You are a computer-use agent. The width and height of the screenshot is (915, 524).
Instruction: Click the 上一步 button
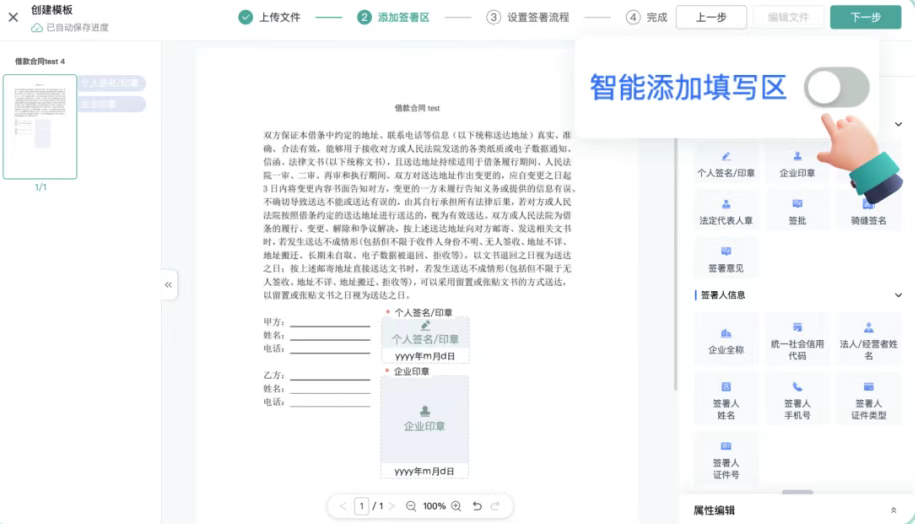[710, 17]
